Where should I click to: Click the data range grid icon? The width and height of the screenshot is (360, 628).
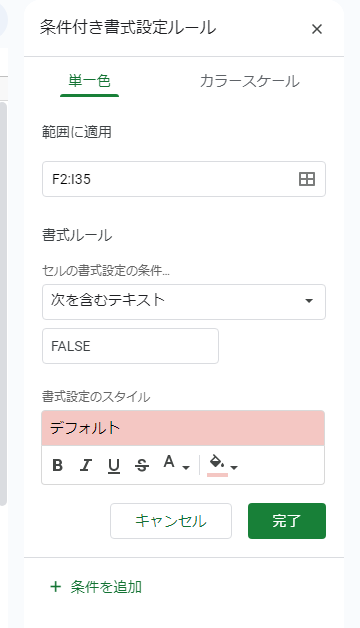coord(307,179)
